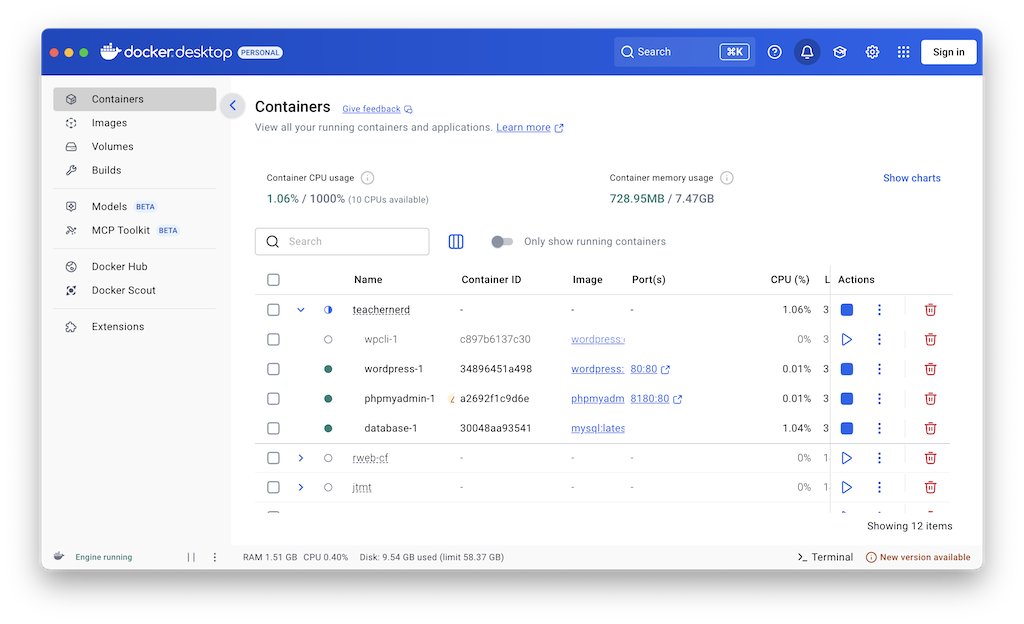Open the manage columns icon
The width and height of the screenshot is (1024, 624).
[456, 242]
